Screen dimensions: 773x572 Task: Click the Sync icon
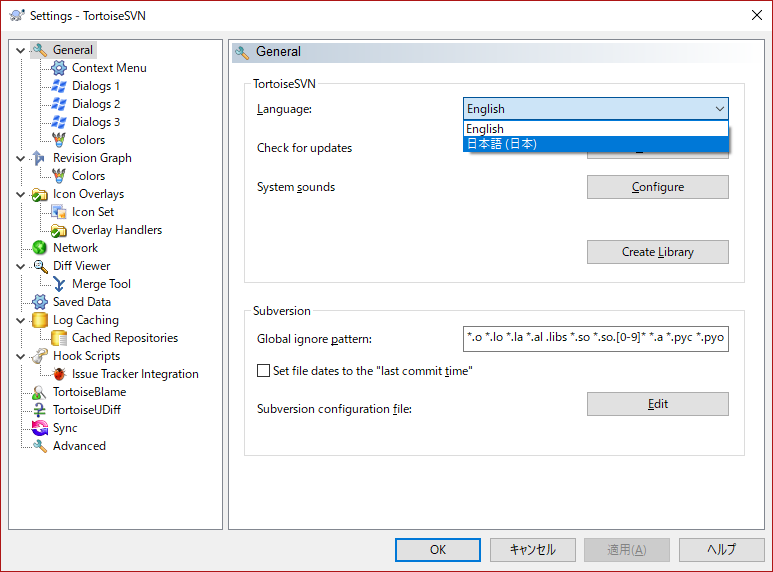pyautogui.click(x=39, y=428)
